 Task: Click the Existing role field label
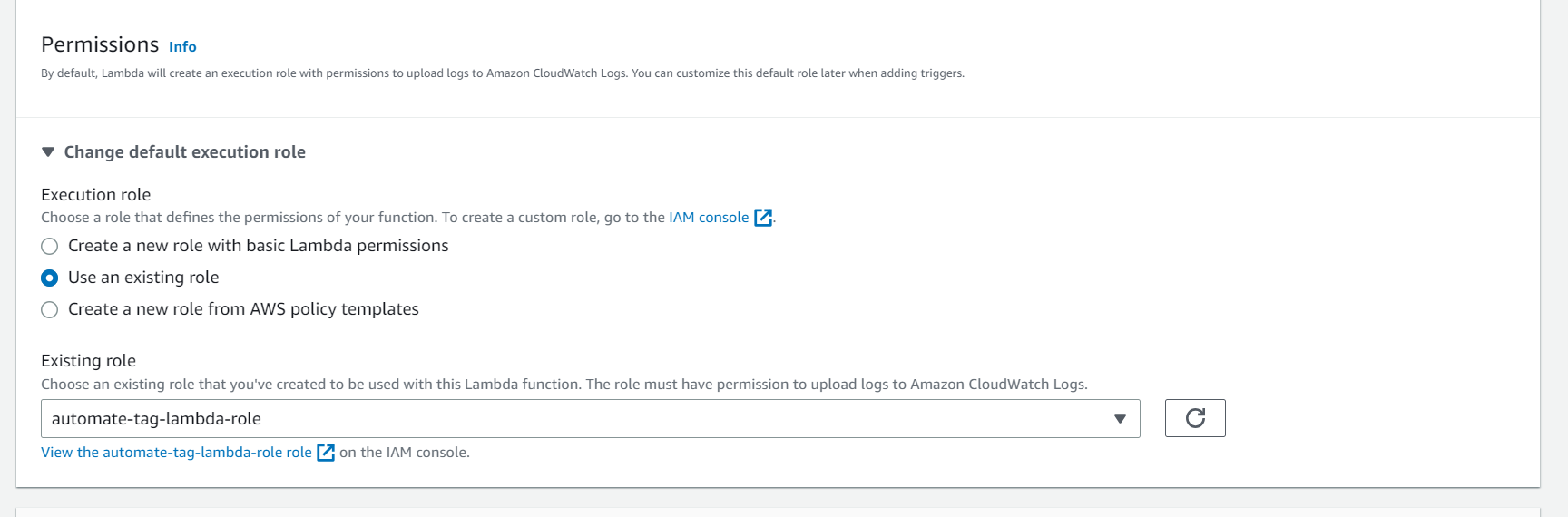pyautogui.click(x=88, y=361)
